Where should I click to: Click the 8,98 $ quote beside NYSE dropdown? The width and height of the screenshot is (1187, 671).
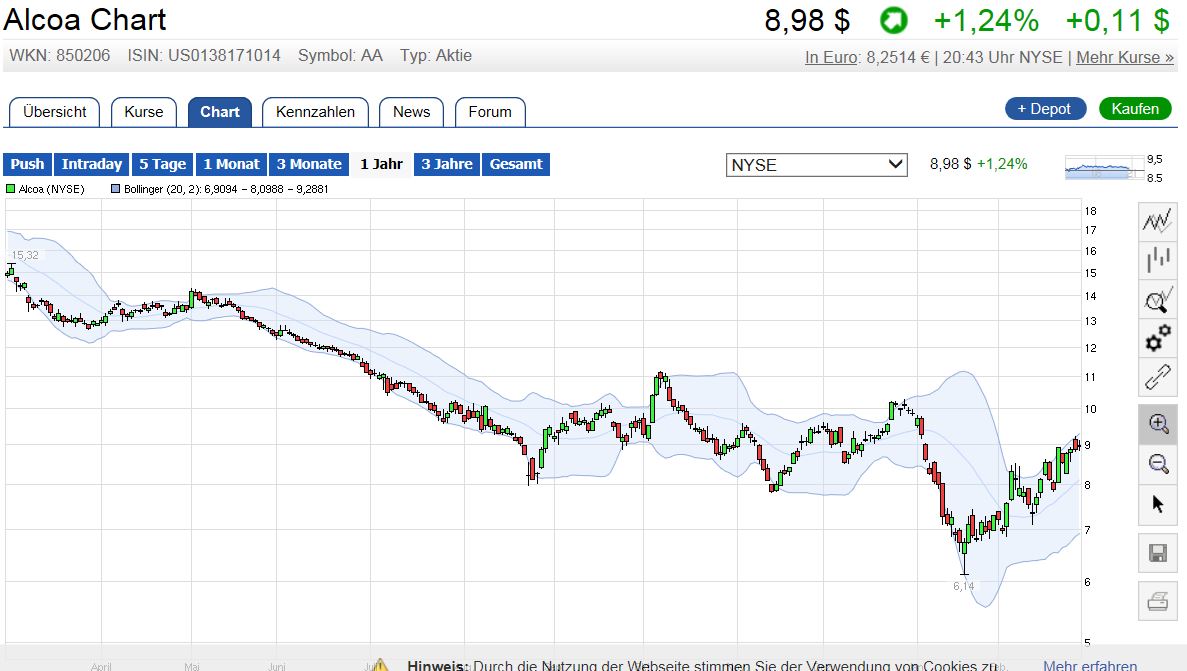coord(951,164)
